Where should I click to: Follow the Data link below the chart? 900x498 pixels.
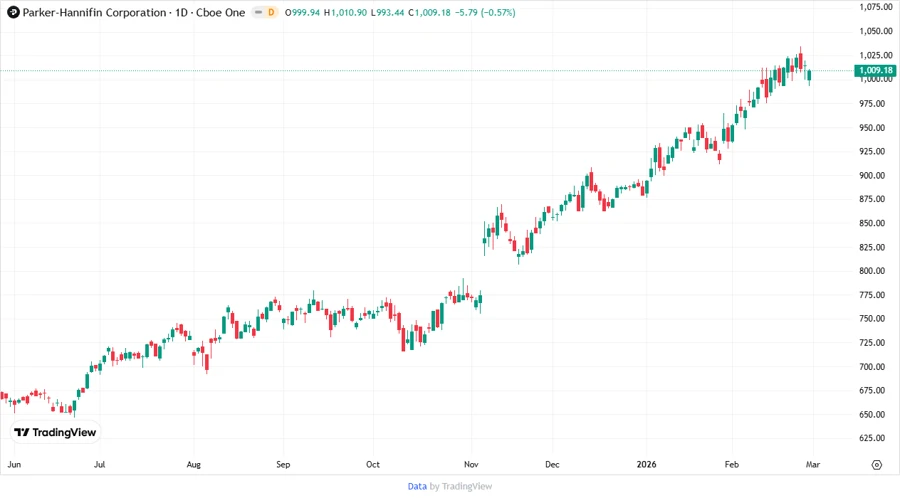pos(417,486)
